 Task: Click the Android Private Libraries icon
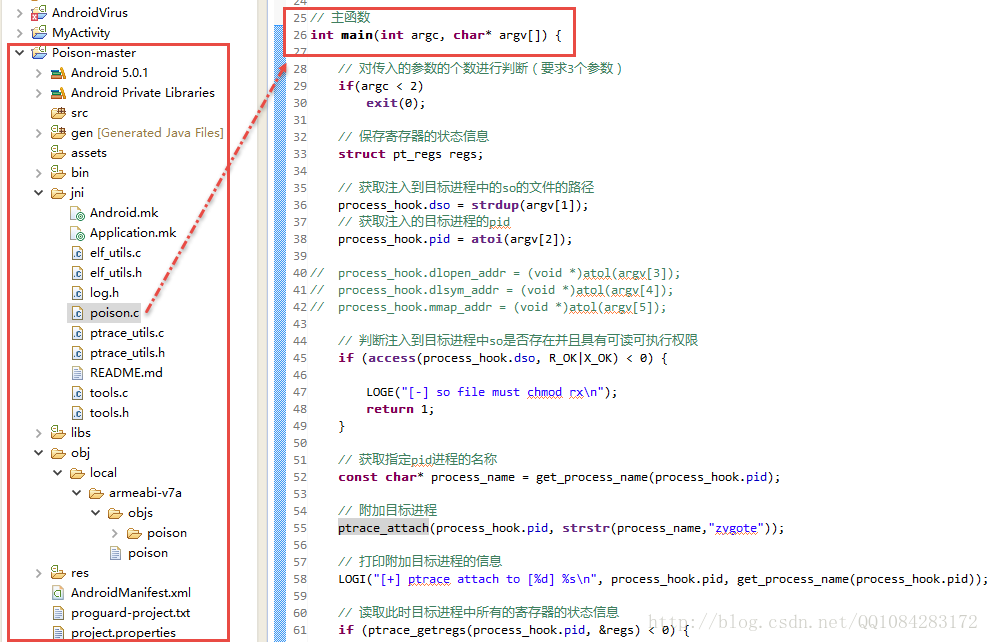pos(58,93)
